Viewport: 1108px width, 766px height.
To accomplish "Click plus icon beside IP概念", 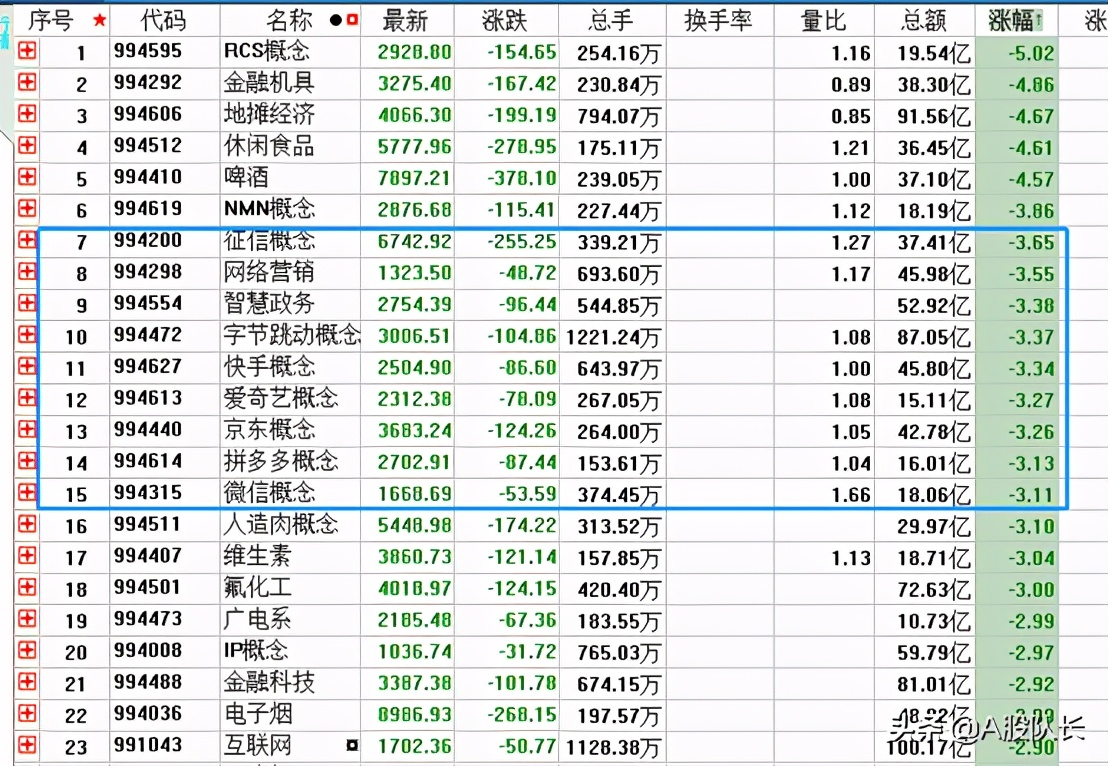I will click(27, 650).
